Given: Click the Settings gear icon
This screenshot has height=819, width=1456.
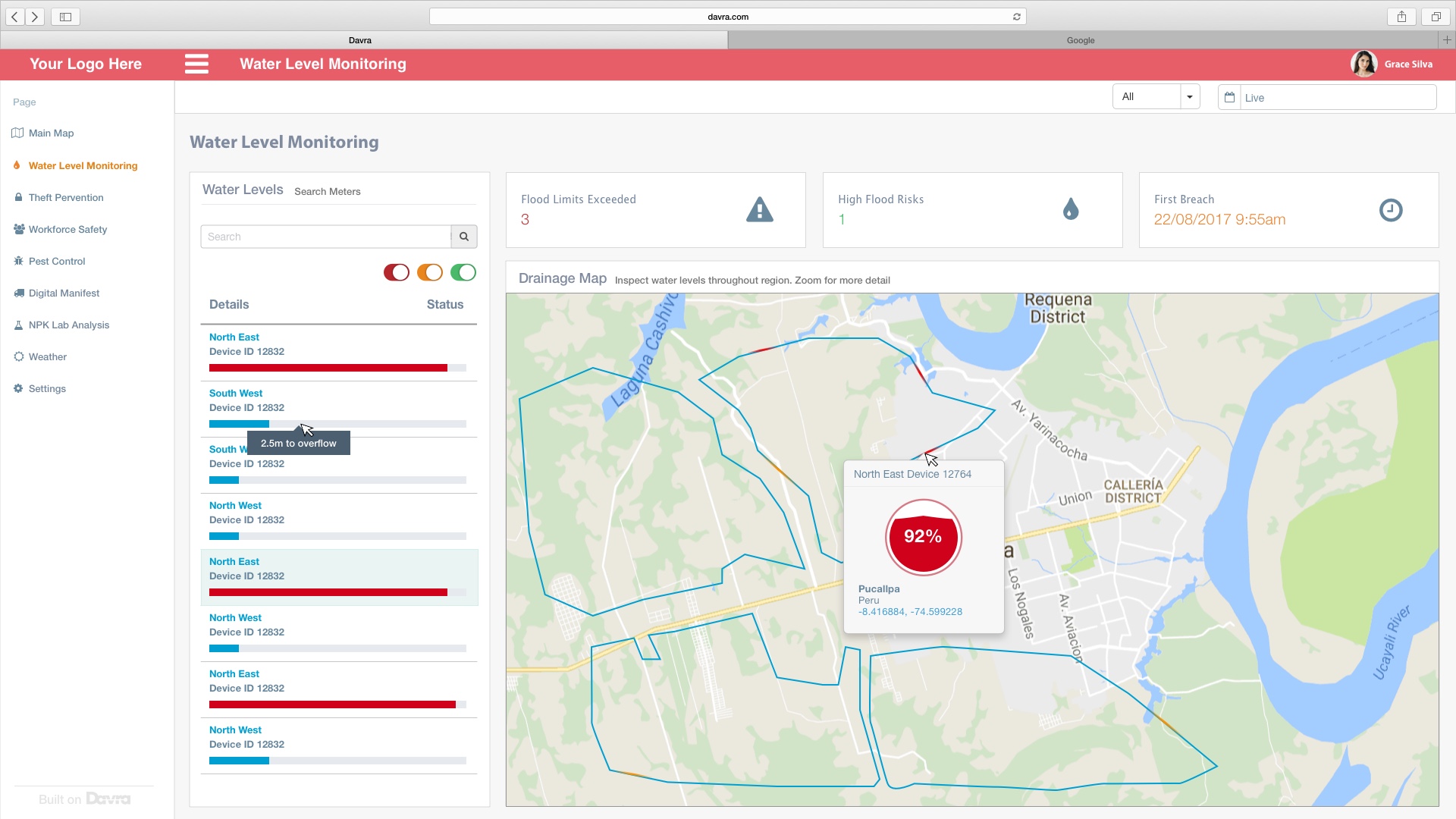Looking at the screenshot, I should (18, 388).
